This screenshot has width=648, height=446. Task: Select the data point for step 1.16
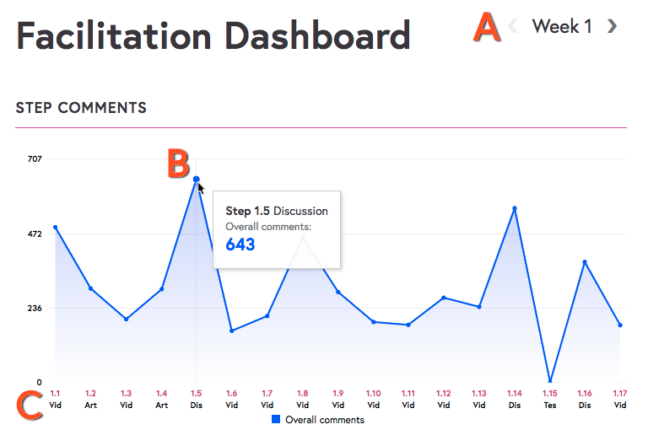pos(585,262)
